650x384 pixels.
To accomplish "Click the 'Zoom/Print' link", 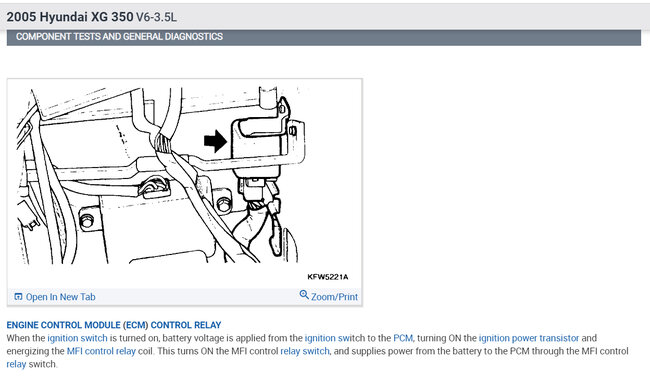I will pos(334,297).
